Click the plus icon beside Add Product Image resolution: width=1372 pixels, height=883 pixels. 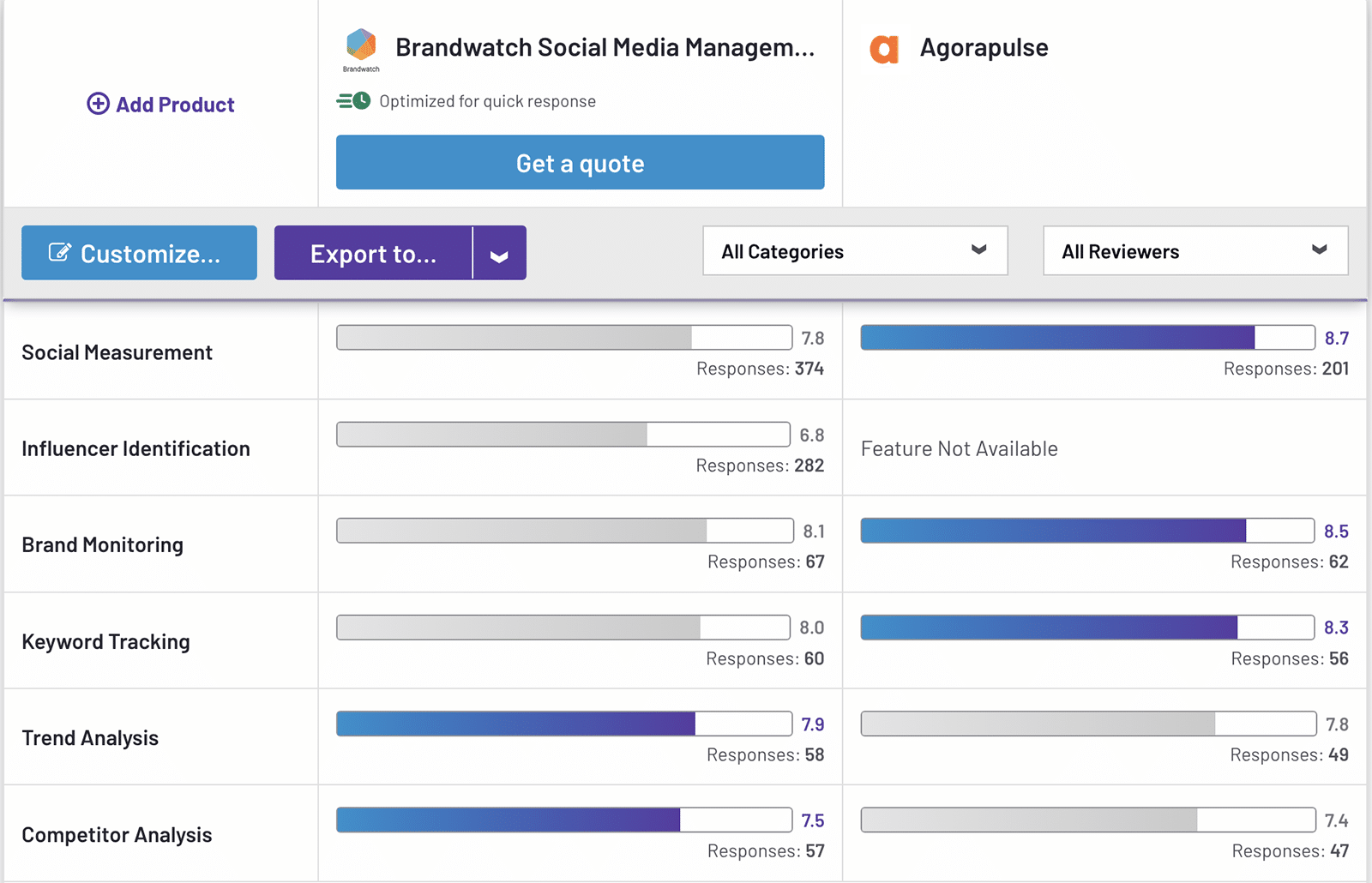tap(98, 104)
